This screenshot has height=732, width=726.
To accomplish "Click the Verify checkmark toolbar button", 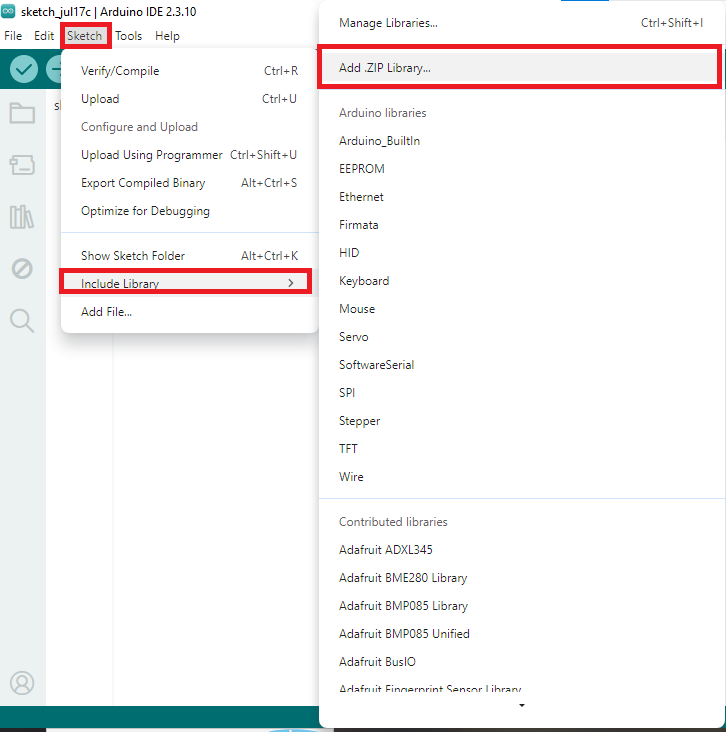I will point(24,69).
